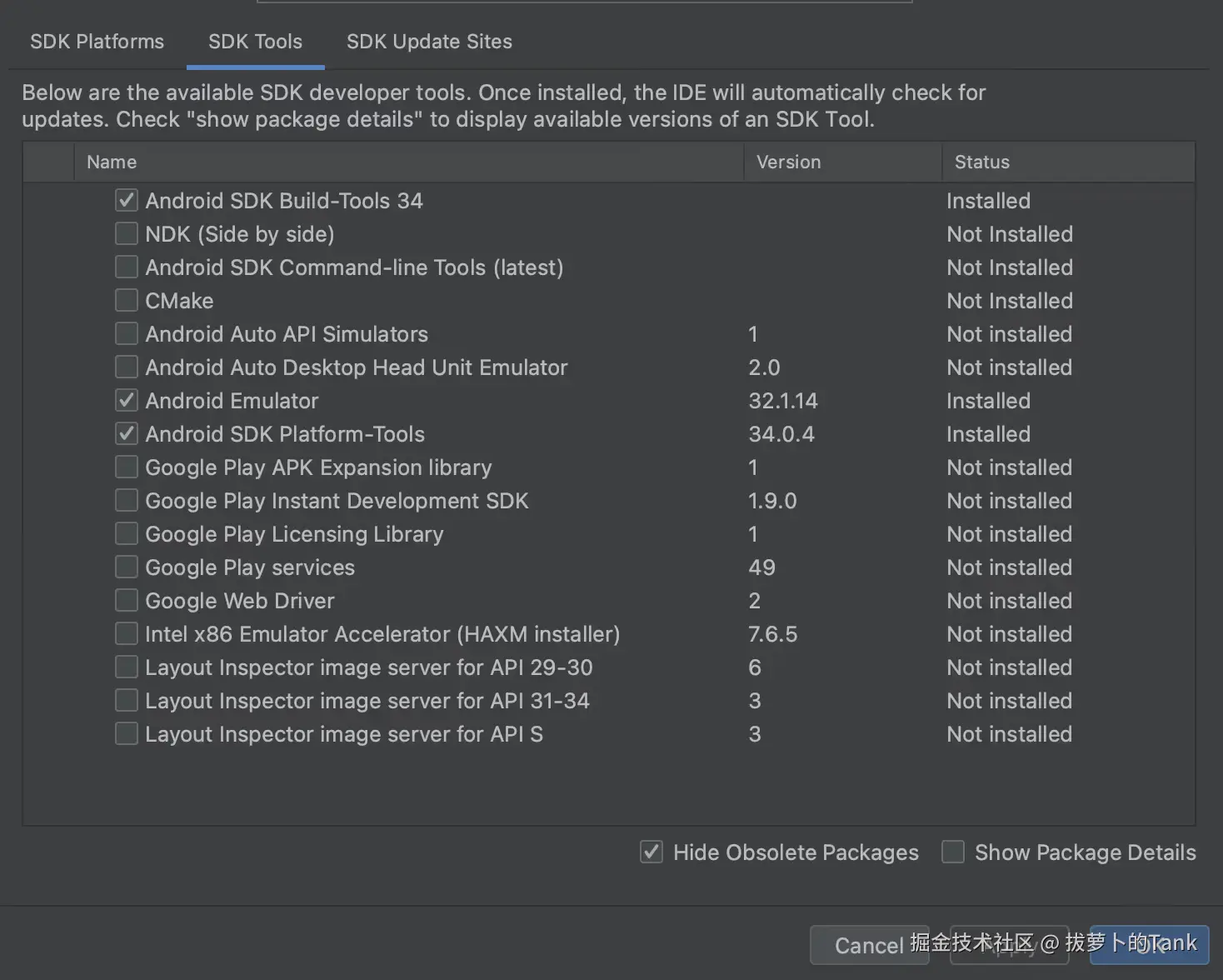Uncheck Android SDK Platform-Tools
The height and width of the screenshot is (980, 1223).
click(127, 433)
